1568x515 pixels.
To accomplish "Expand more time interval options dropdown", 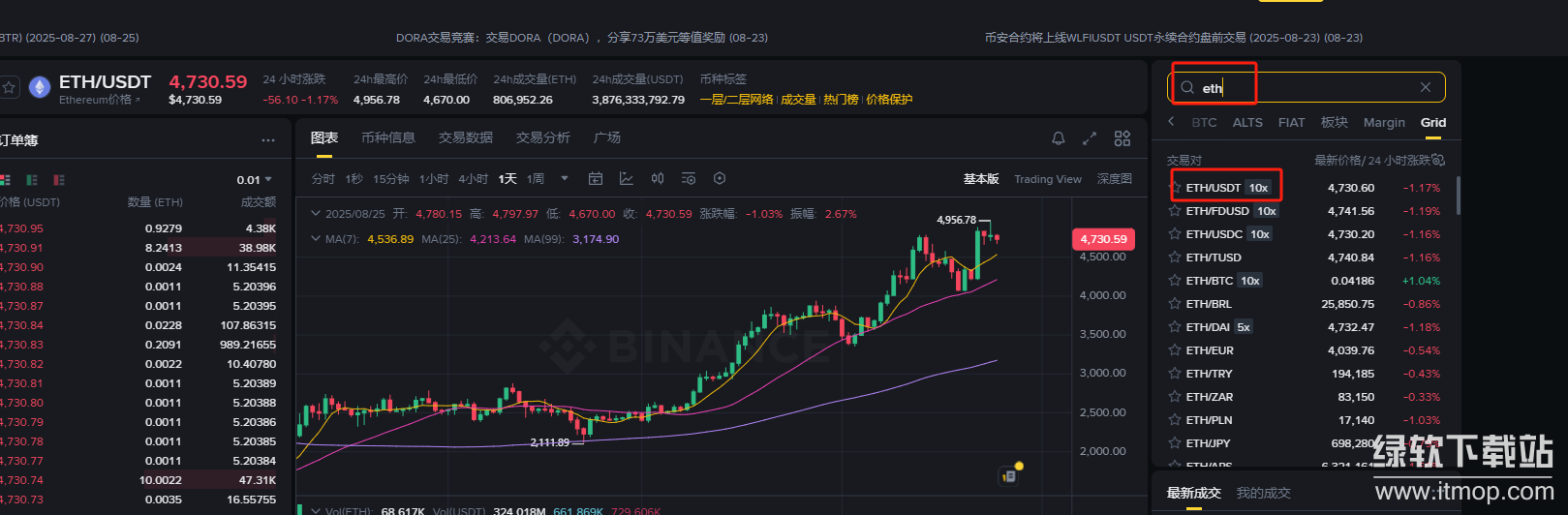I will point(565,178).
